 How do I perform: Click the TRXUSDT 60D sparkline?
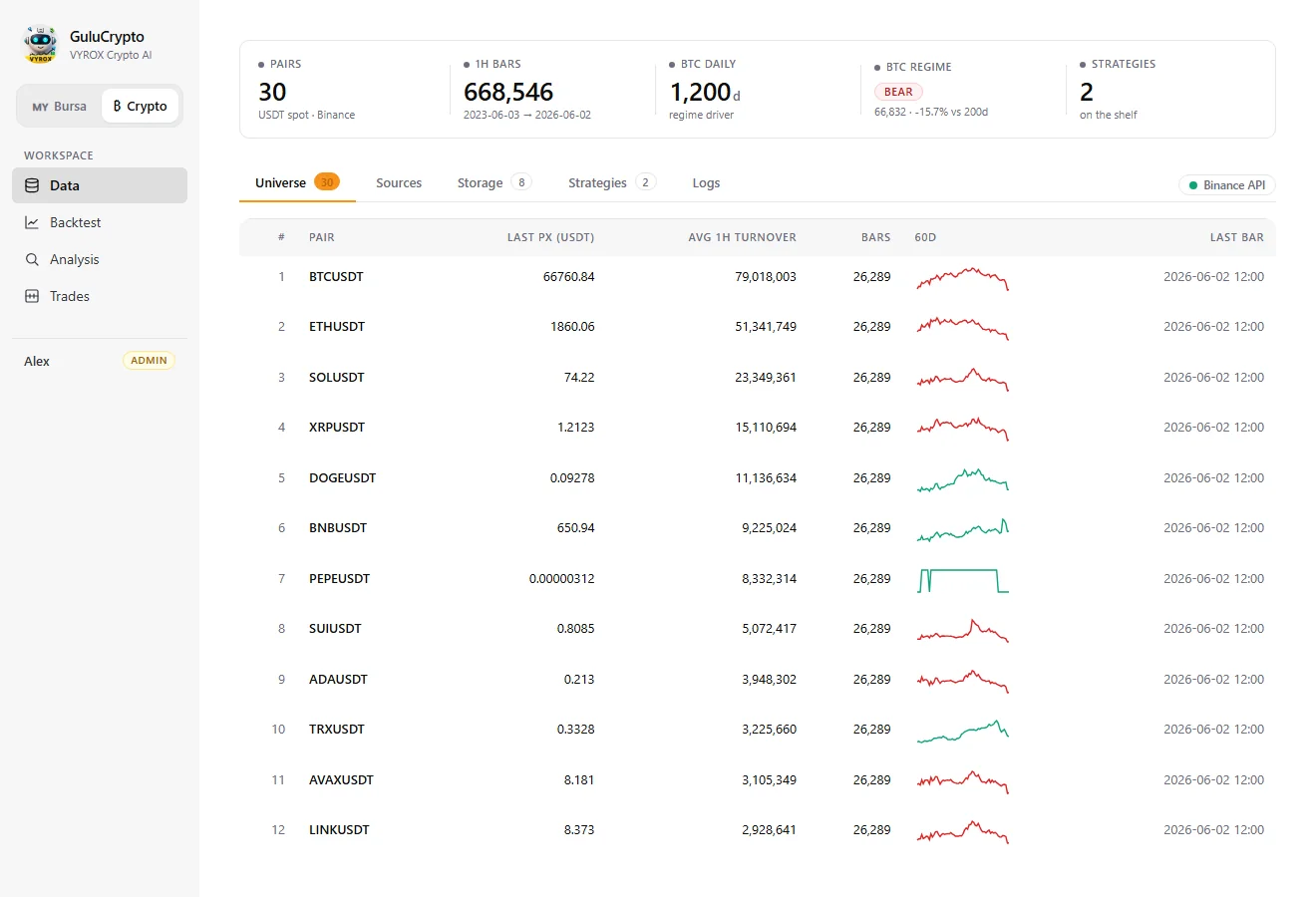pos(963,731)
